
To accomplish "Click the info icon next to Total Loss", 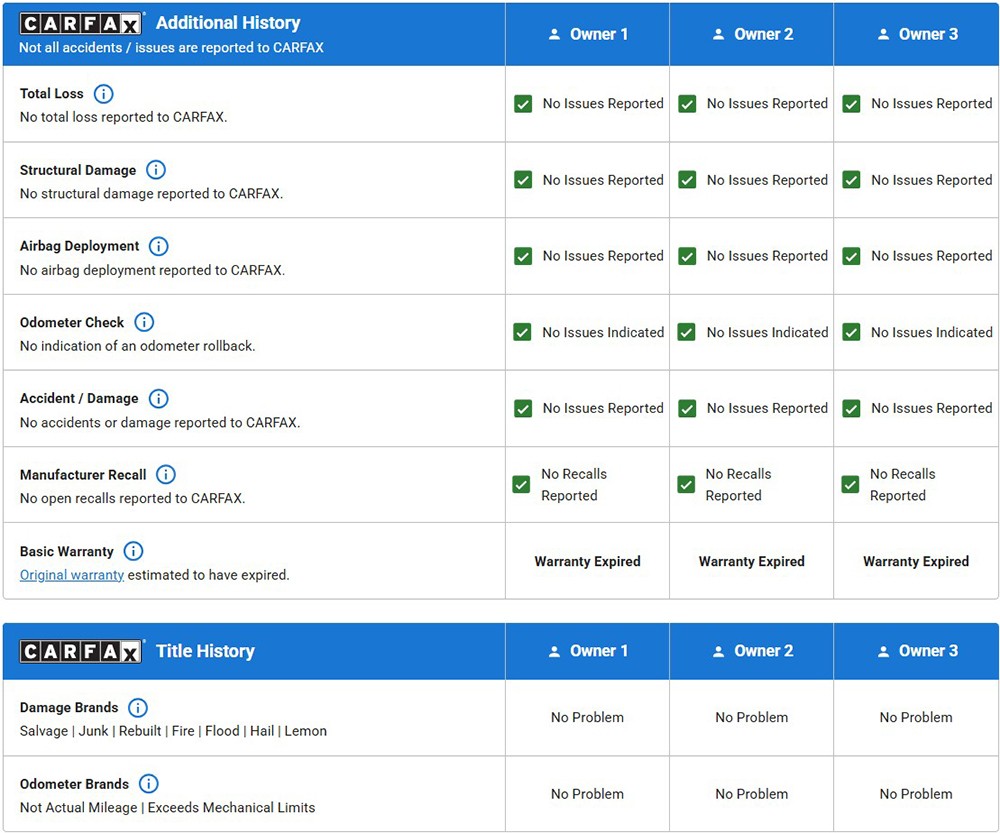I will coord(103,94).
